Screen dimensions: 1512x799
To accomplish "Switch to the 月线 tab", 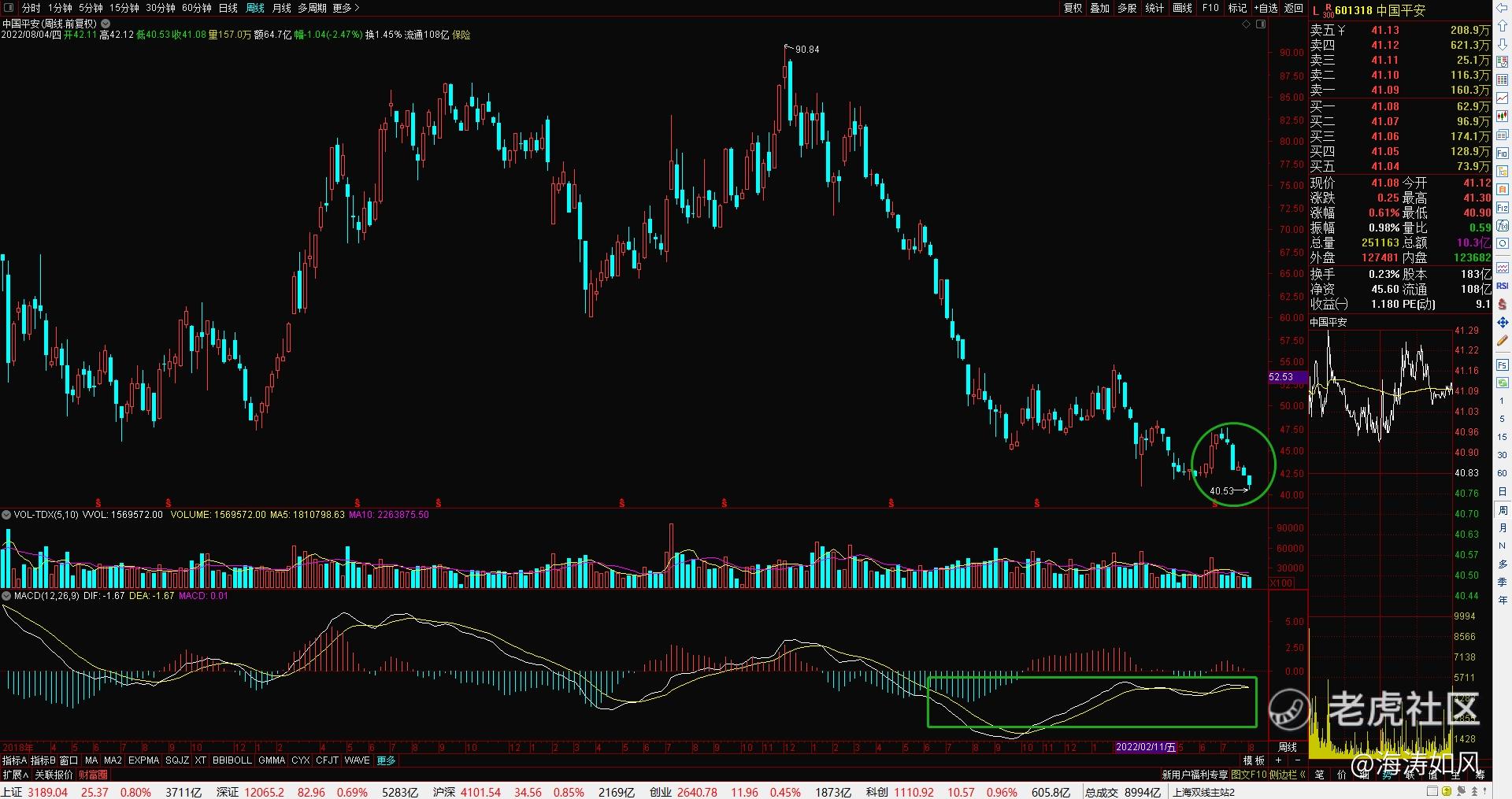I will point(281,8).
